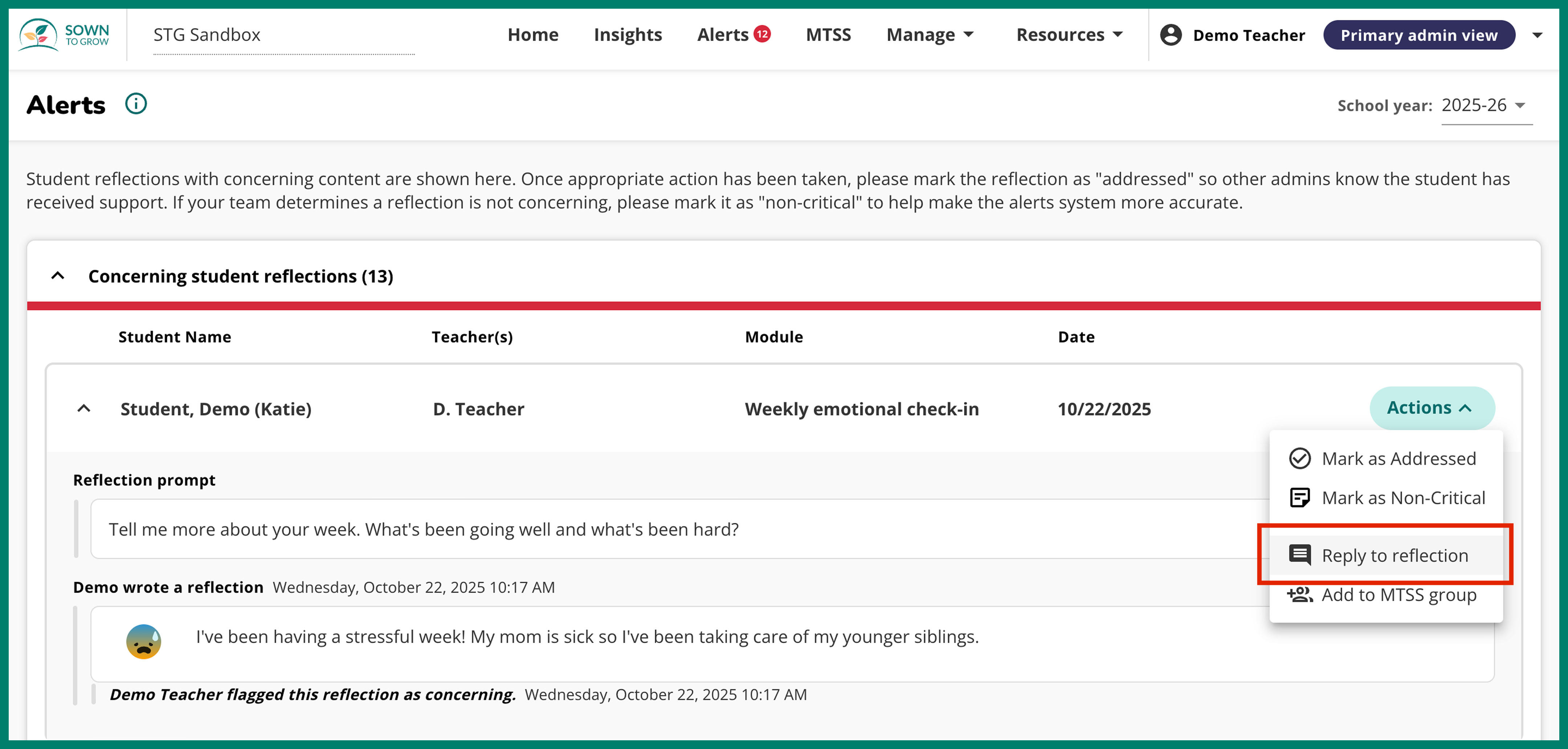Click the Demo Teacher profile avatar icon

tap(1170, 35)
